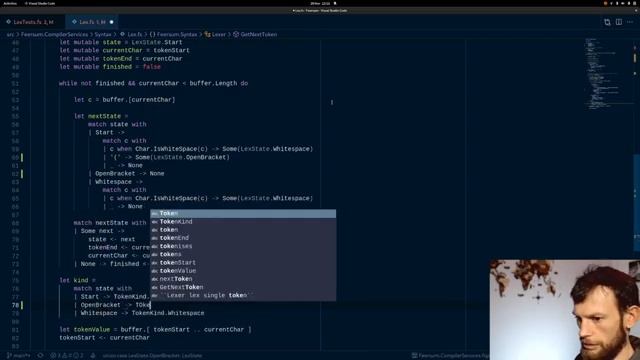Screen dimensions: 640x360
Task: Click the LexState.OpenBracket status bar message
Action: point(152,356)
